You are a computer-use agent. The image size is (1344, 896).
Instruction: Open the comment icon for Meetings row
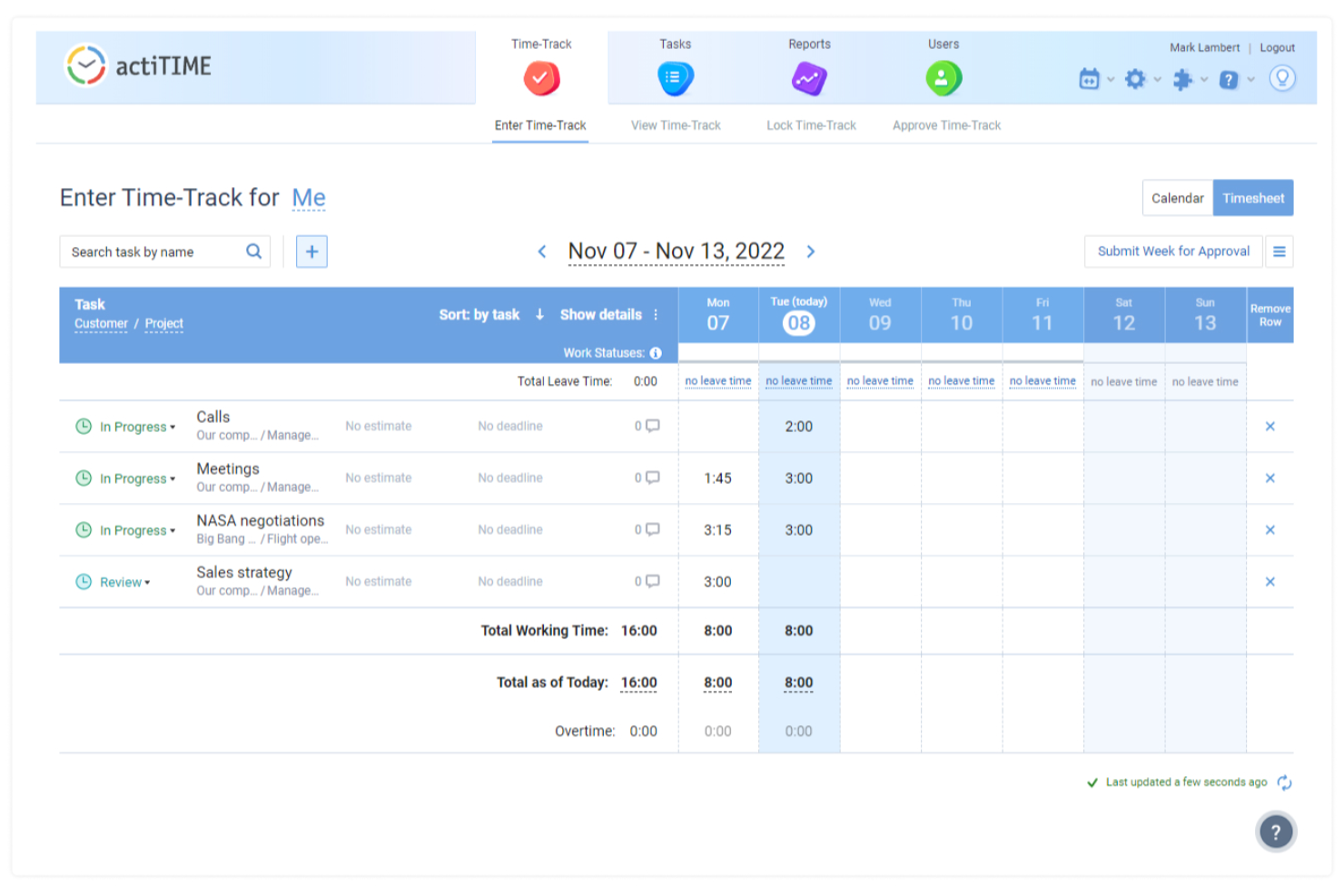tap(652, 478)
